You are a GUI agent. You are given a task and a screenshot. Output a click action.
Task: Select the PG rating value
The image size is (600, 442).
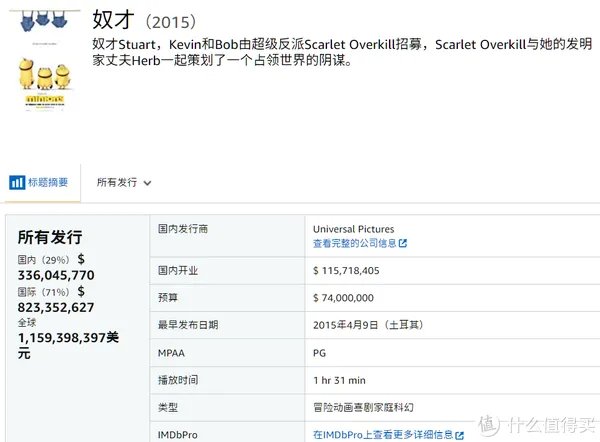(320, 353)
